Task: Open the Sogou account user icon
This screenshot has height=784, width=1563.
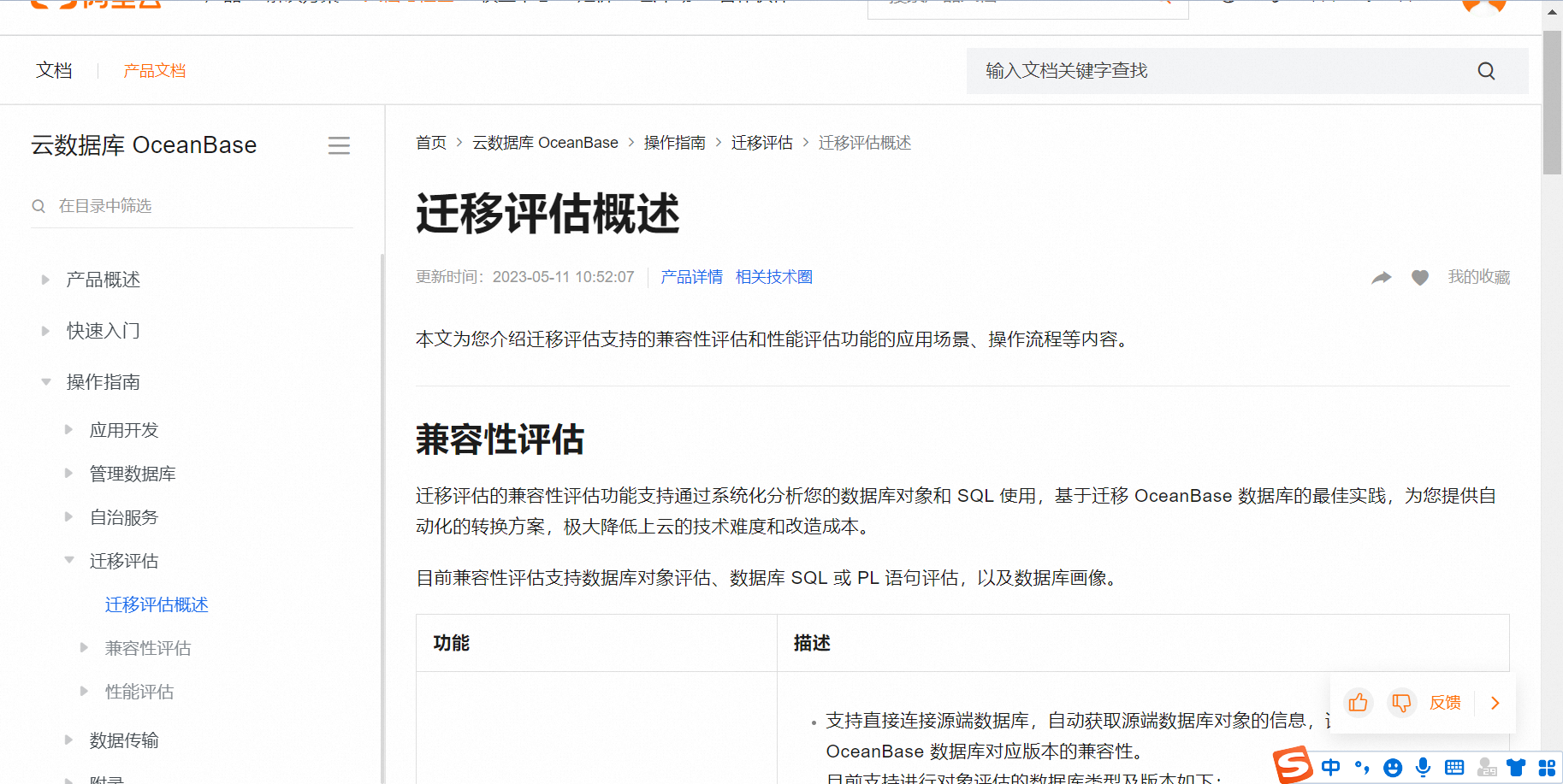Action: 1487,767
